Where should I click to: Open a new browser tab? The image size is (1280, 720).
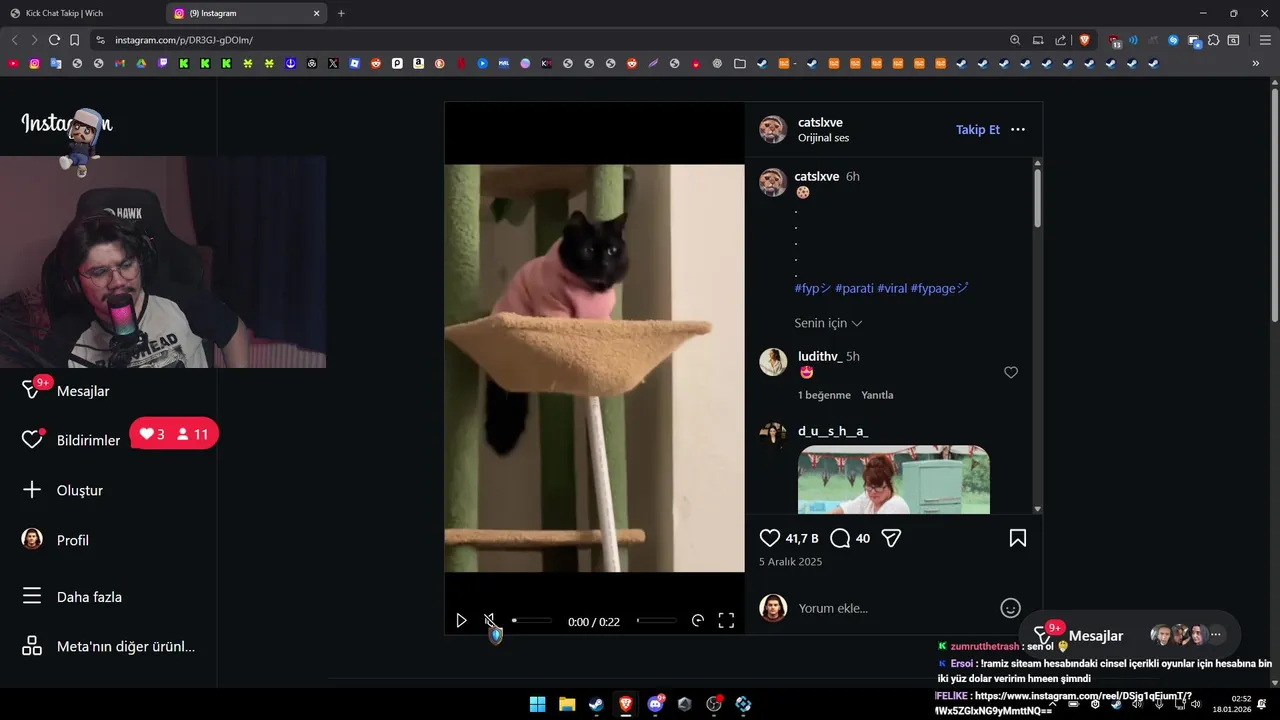pos(341,13)
